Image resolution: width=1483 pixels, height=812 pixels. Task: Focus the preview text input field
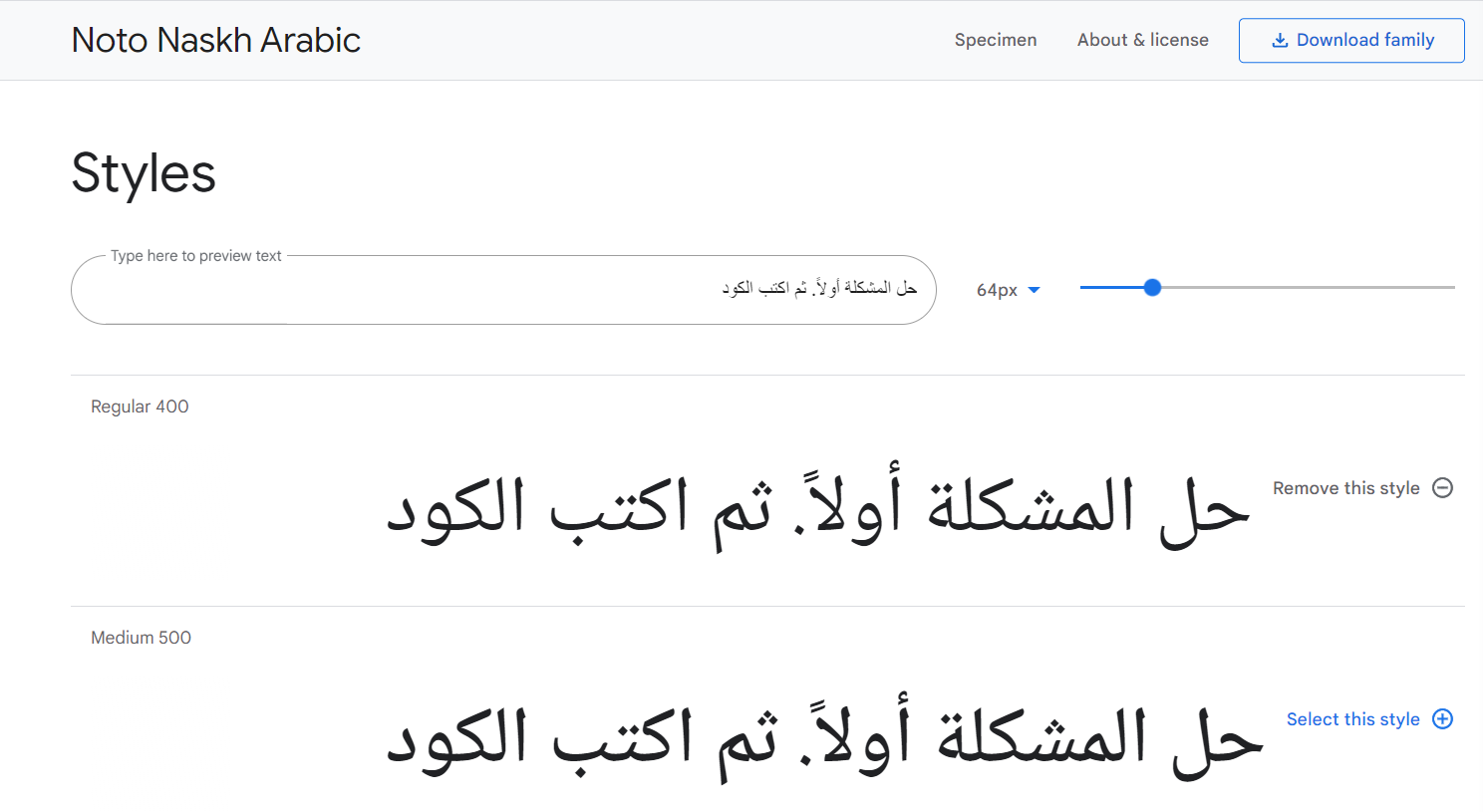pyautogui.click(x=498, y=290)
